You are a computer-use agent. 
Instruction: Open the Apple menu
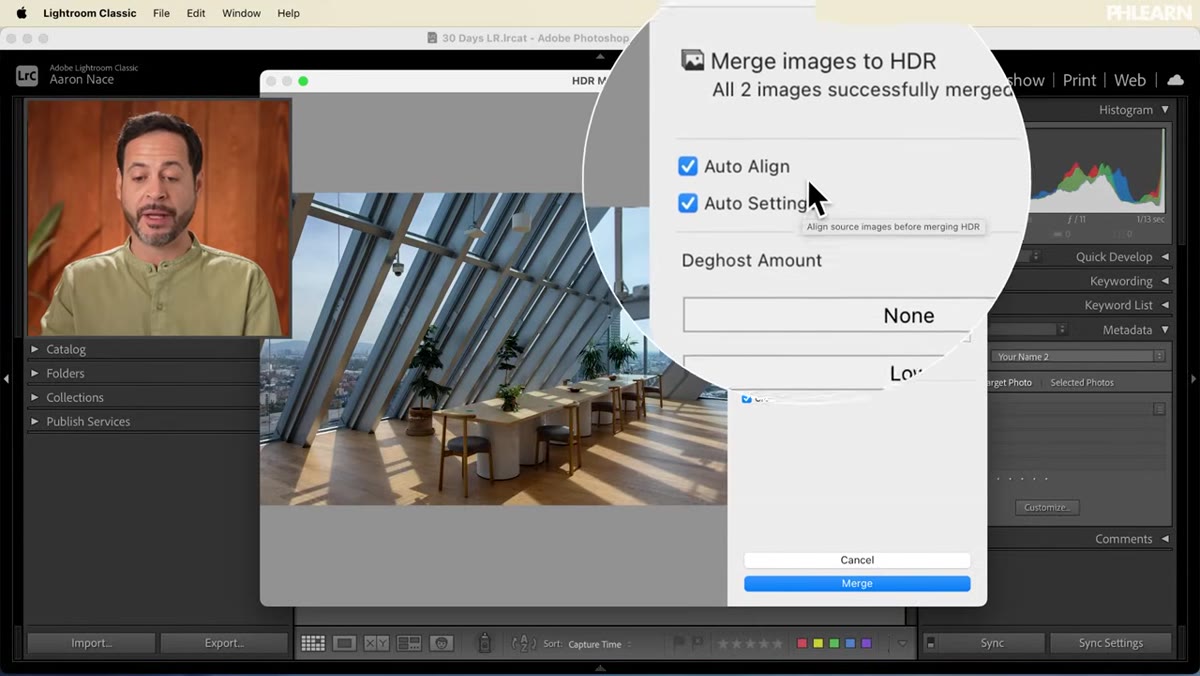click(22, 13)
